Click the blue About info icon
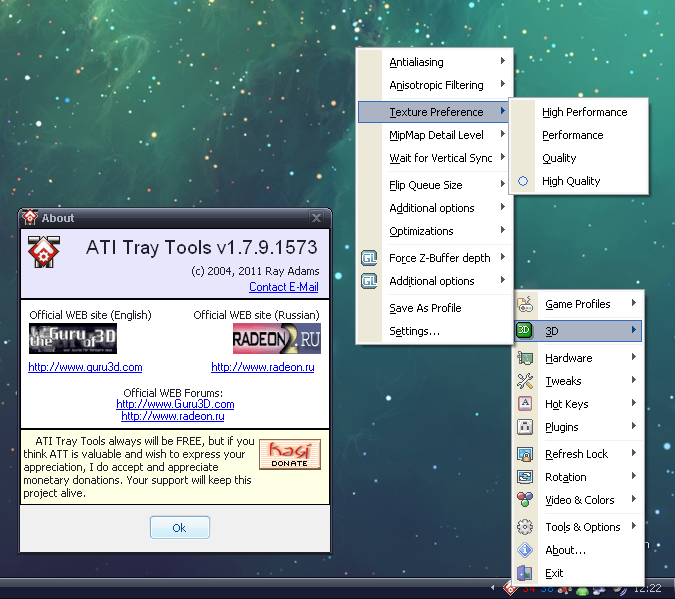675x599 pixels. pyautogui.click(x=525, y=550)
